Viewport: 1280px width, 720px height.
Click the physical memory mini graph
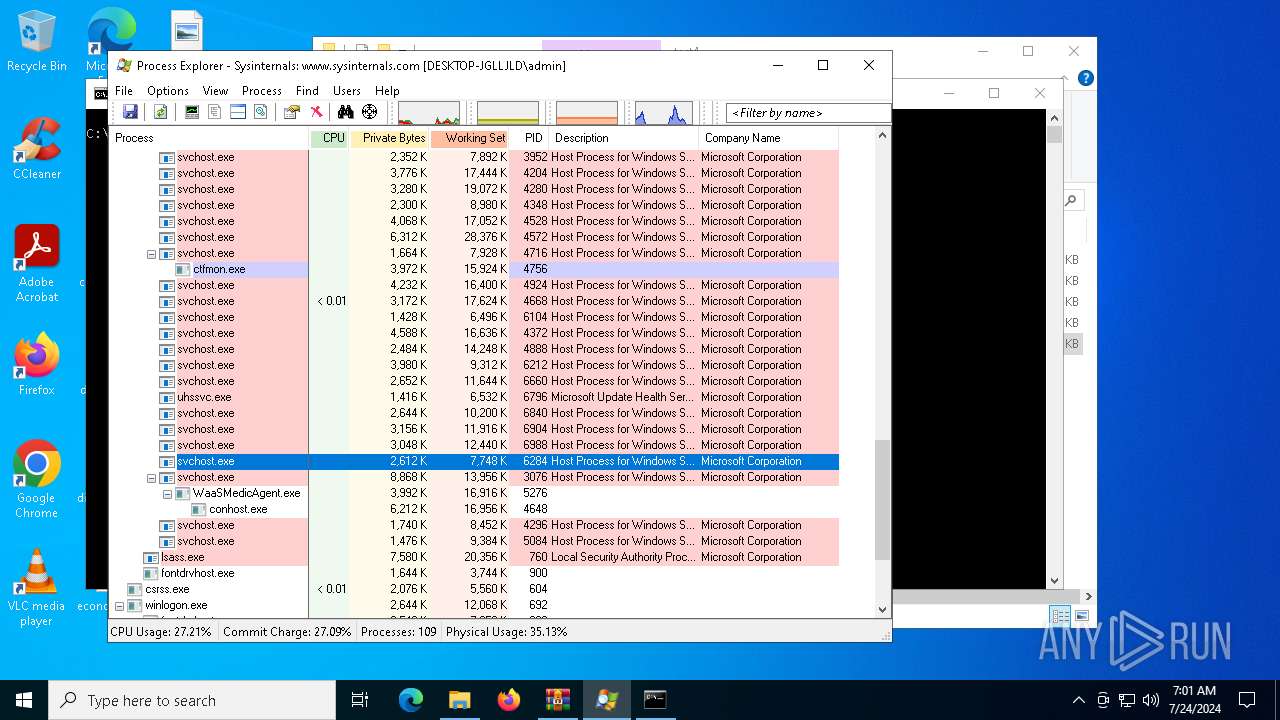[x=587, y=113]
